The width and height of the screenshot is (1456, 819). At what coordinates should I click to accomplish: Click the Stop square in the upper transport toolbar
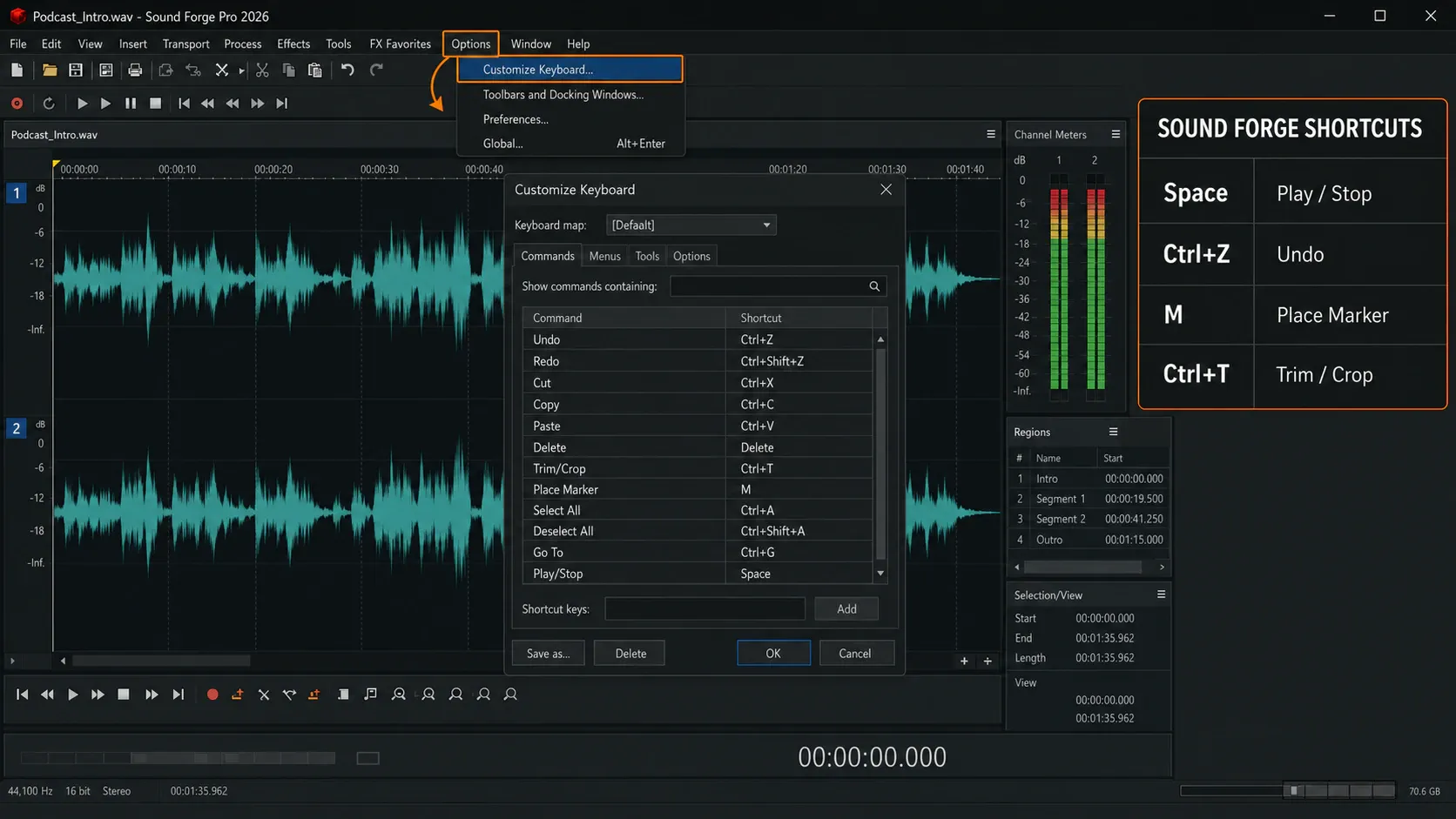pos(156,104)
